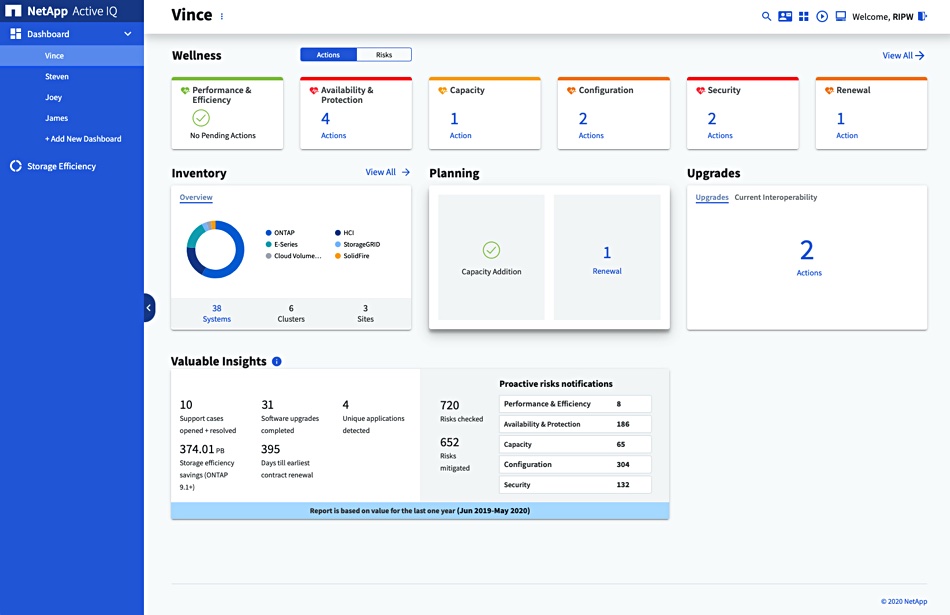Click the green checkmark for No Pending Actions
The height and width of the screenshot is (615, 950).
point(201,118)
